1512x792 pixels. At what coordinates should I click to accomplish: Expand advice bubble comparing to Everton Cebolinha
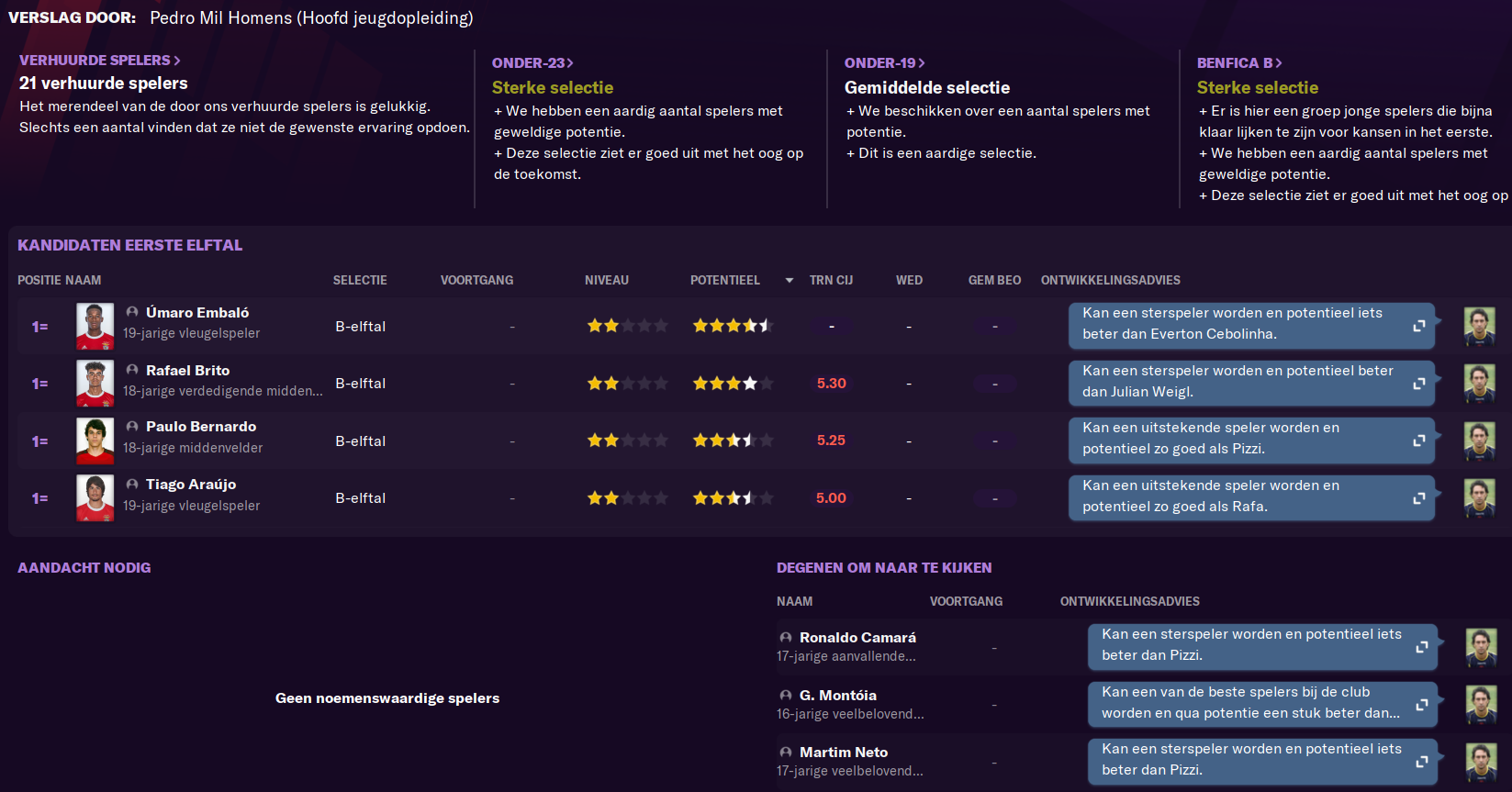pyautogui.click(x=1418, y=326)
